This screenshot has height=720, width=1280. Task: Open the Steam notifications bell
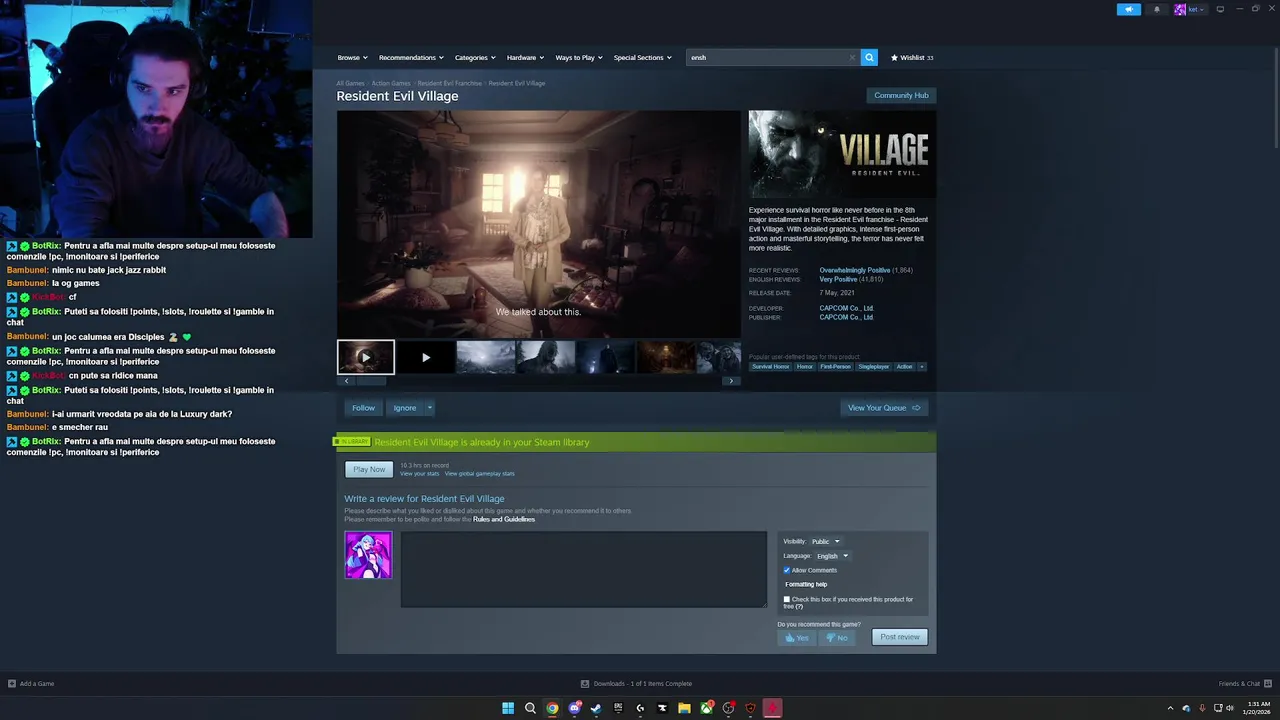pyautogui.click(x=1157, y=9)
